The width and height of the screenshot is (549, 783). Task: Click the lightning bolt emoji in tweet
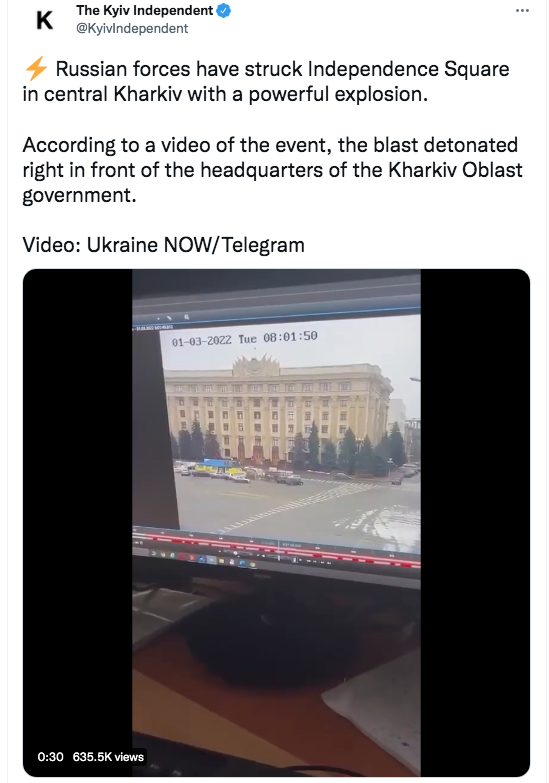click(35, 69)
